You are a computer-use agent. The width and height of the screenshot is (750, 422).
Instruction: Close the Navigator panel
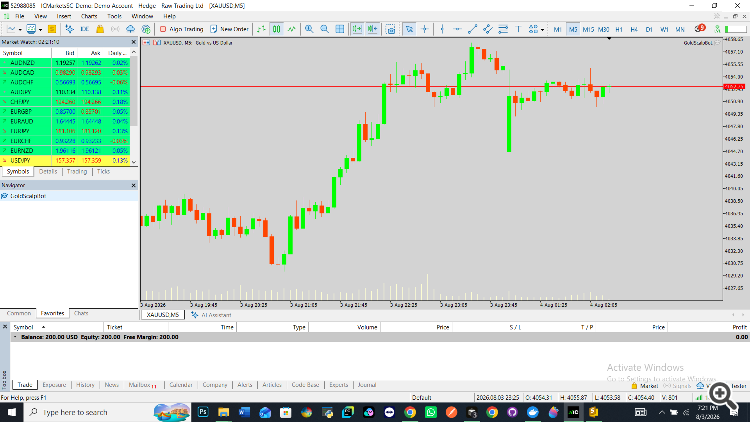(133, 185)
